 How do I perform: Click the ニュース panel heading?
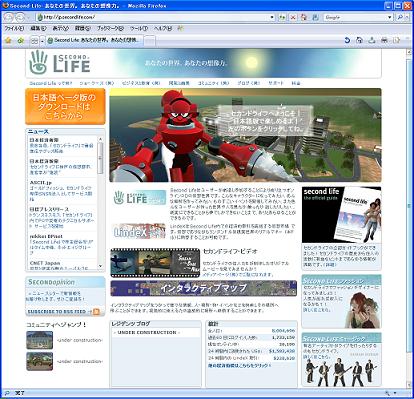coord(38,132)
